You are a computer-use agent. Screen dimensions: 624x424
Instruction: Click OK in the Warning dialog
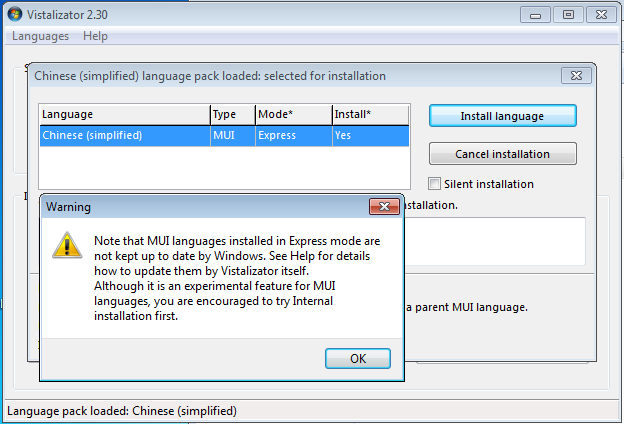(357, 358)
